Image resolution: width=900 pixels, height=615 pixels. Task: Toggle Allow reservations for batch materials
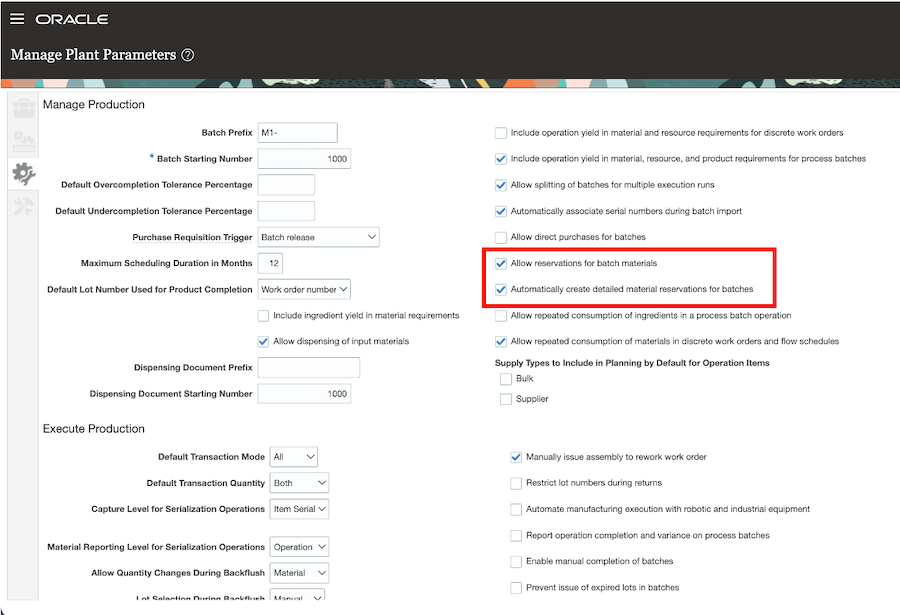pyautogui.click(x=501, y=264)
